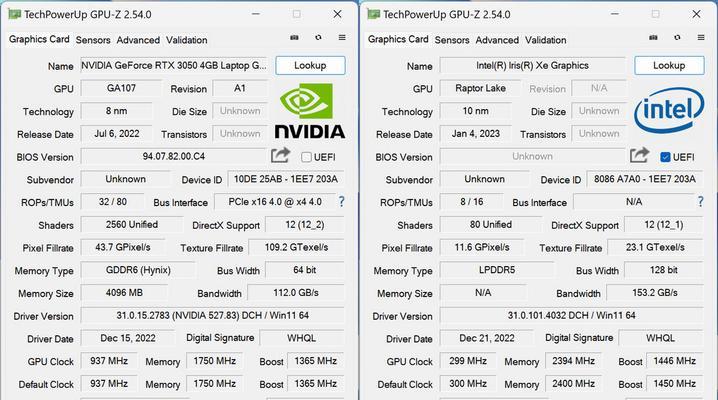Click the BIOS export share icon in NVIDIA window
This screenshot has height=400, width=718.
coord(280,156)
